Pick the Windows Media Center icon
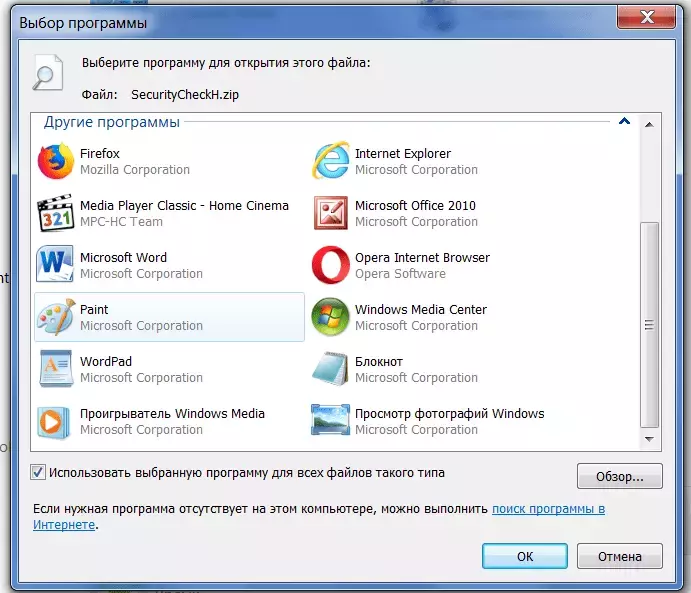 click(x=331, y=317)
